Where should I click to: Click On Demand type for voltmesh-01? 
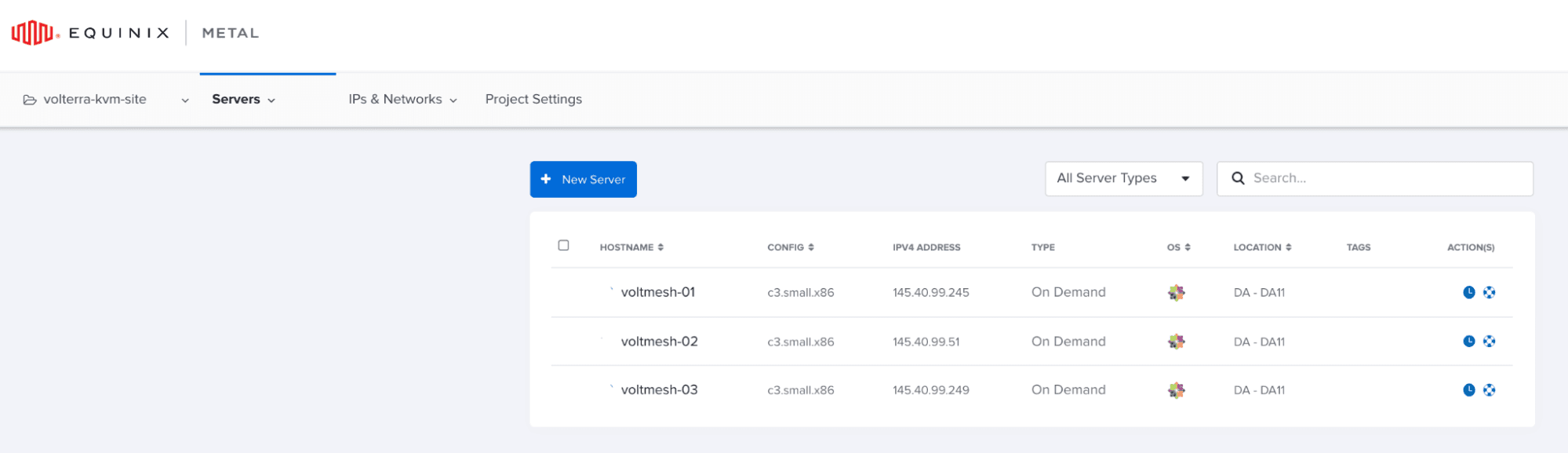coord(1068,292)
